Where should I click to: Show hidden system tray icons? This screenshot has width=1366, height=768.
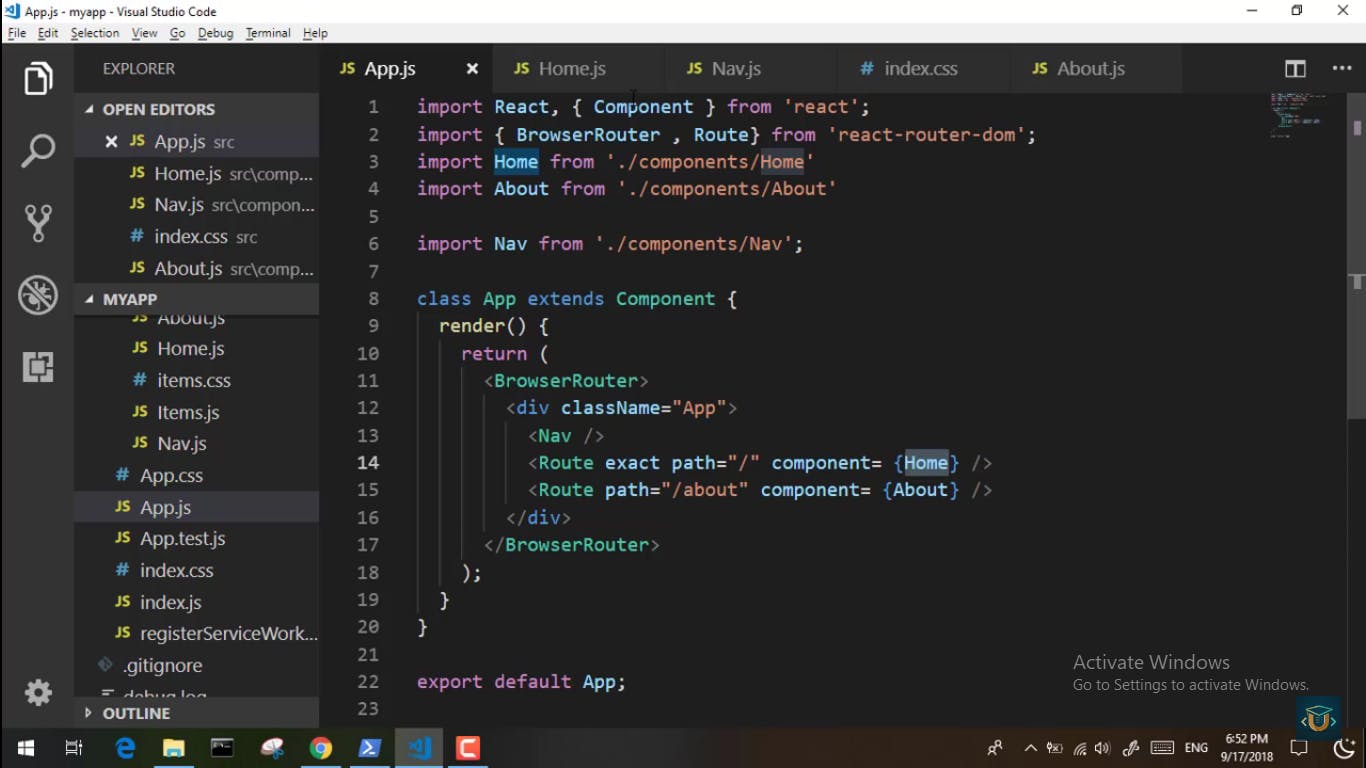tap(1030, 748)
